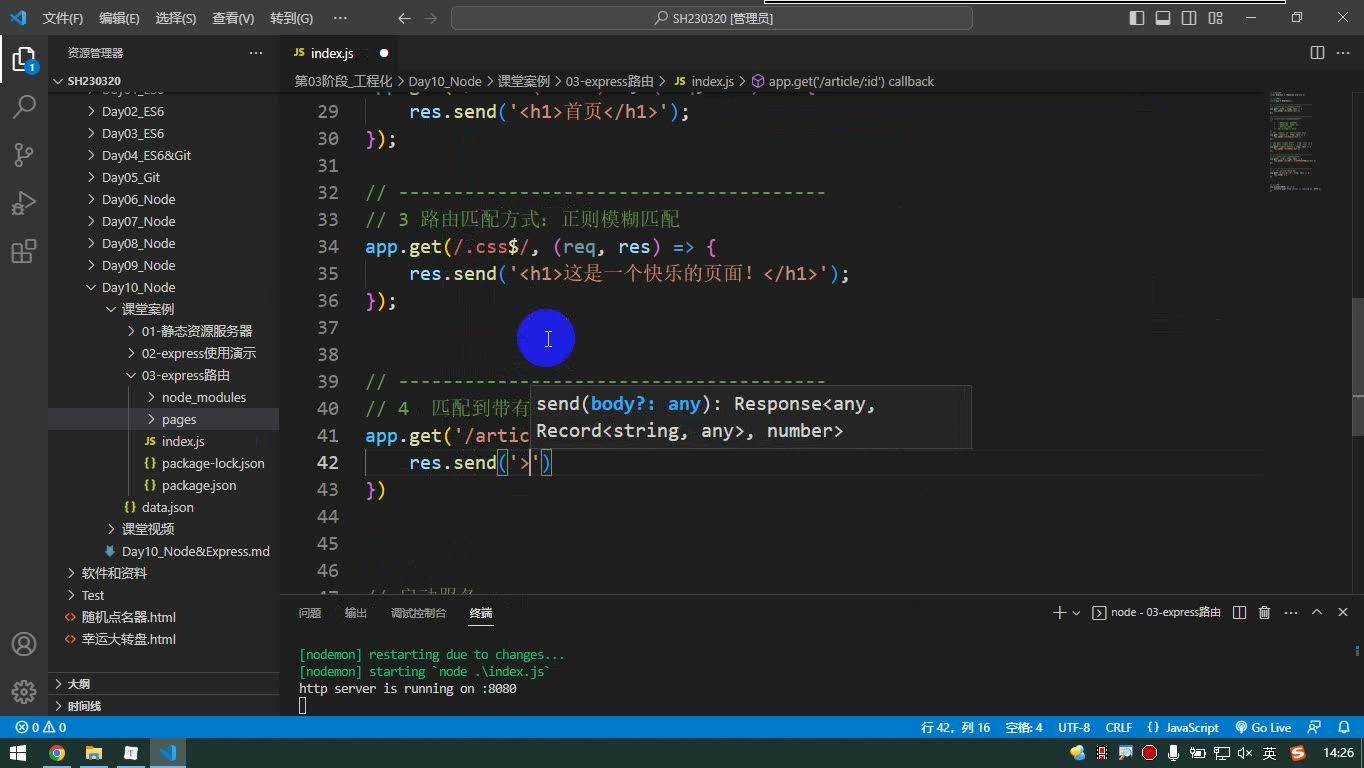1364x768 pixels.
Task: Change the JavaScript language mode
Action: 1183,727
